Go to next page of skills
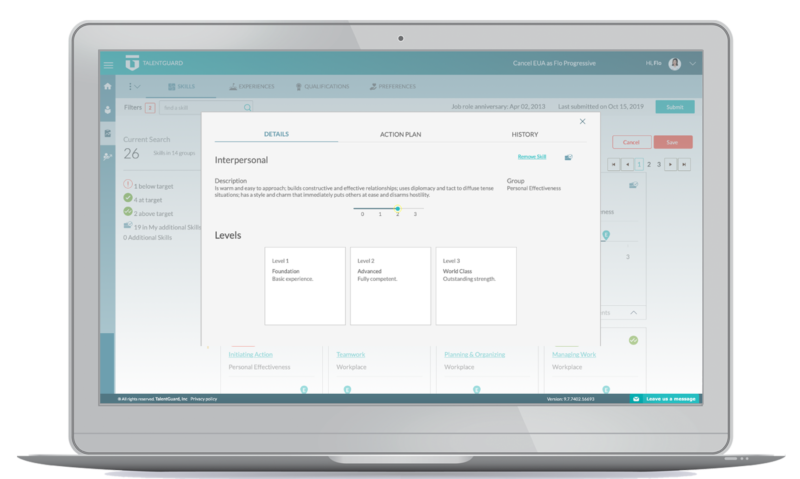The height and width of the screenshot is (479, 800). point(670,164)
